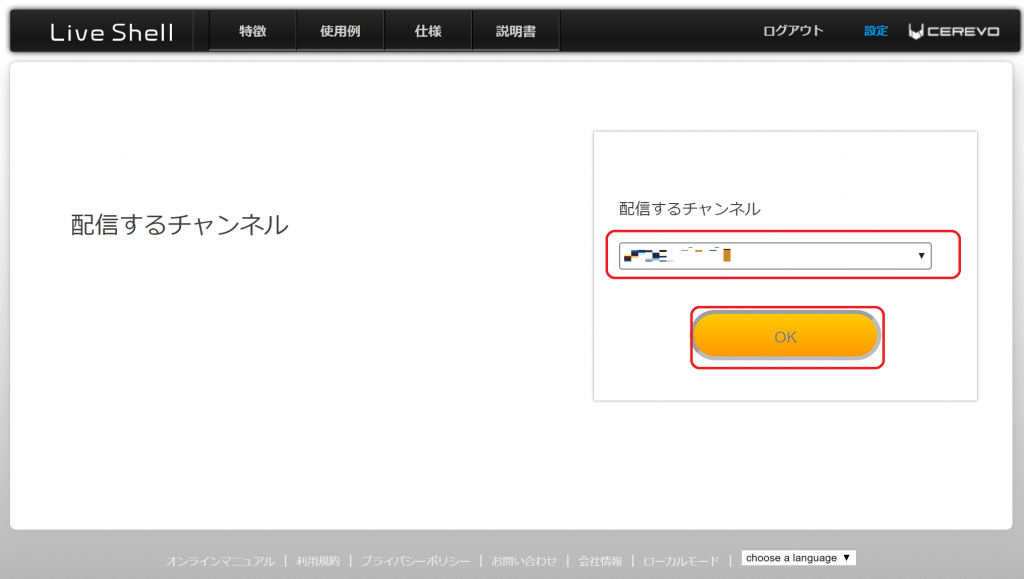
Task: Click the channel selector dropdown arrow
Action: coord(920,256)
